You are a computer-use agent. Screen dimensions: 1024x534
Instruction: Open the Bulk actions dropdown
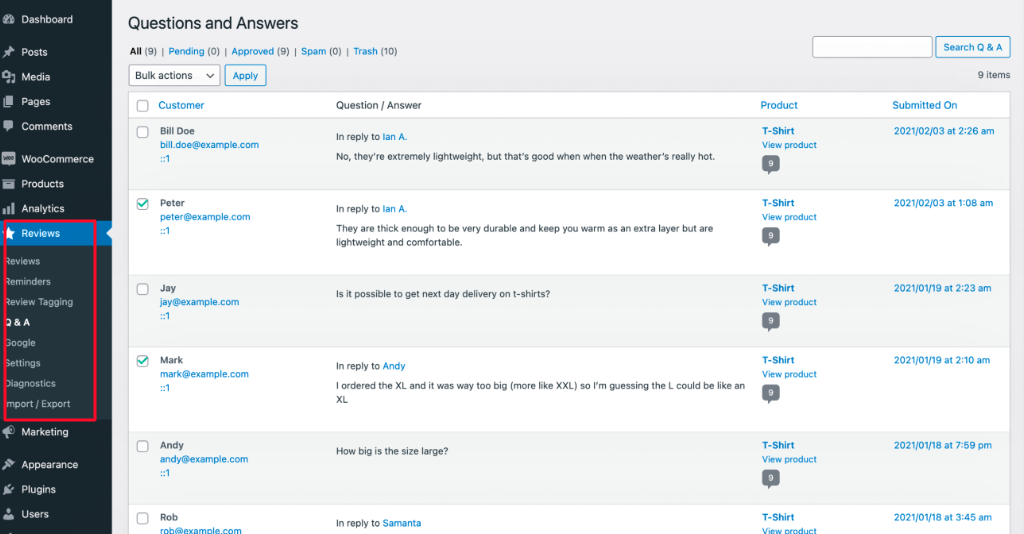coord(174,76)
